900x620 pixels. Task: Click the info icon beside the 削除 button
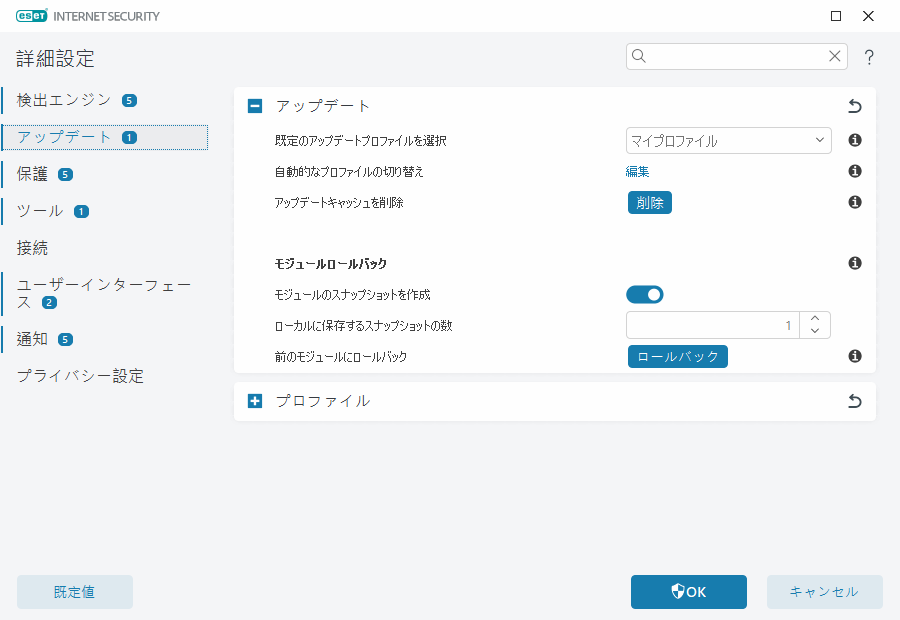[854, 202]
